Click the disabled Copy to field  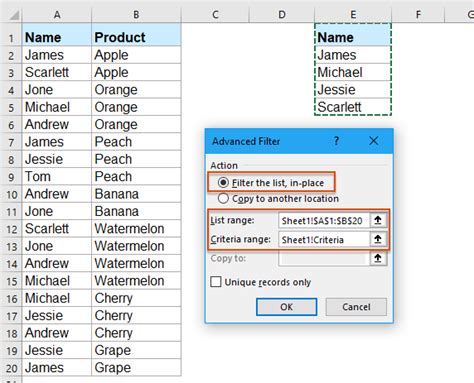coord(324,258)
